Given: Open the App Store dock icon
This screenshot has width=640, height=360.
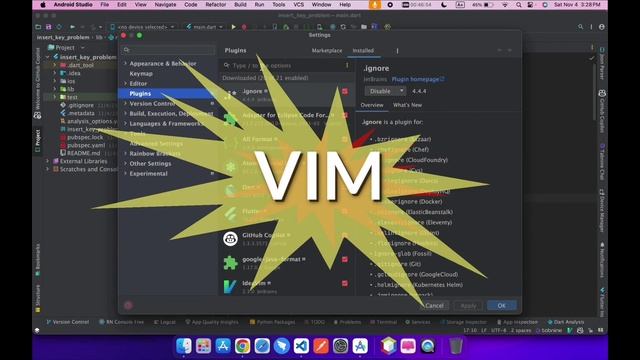Looking at the screenshot, I should tap(223, 346).
